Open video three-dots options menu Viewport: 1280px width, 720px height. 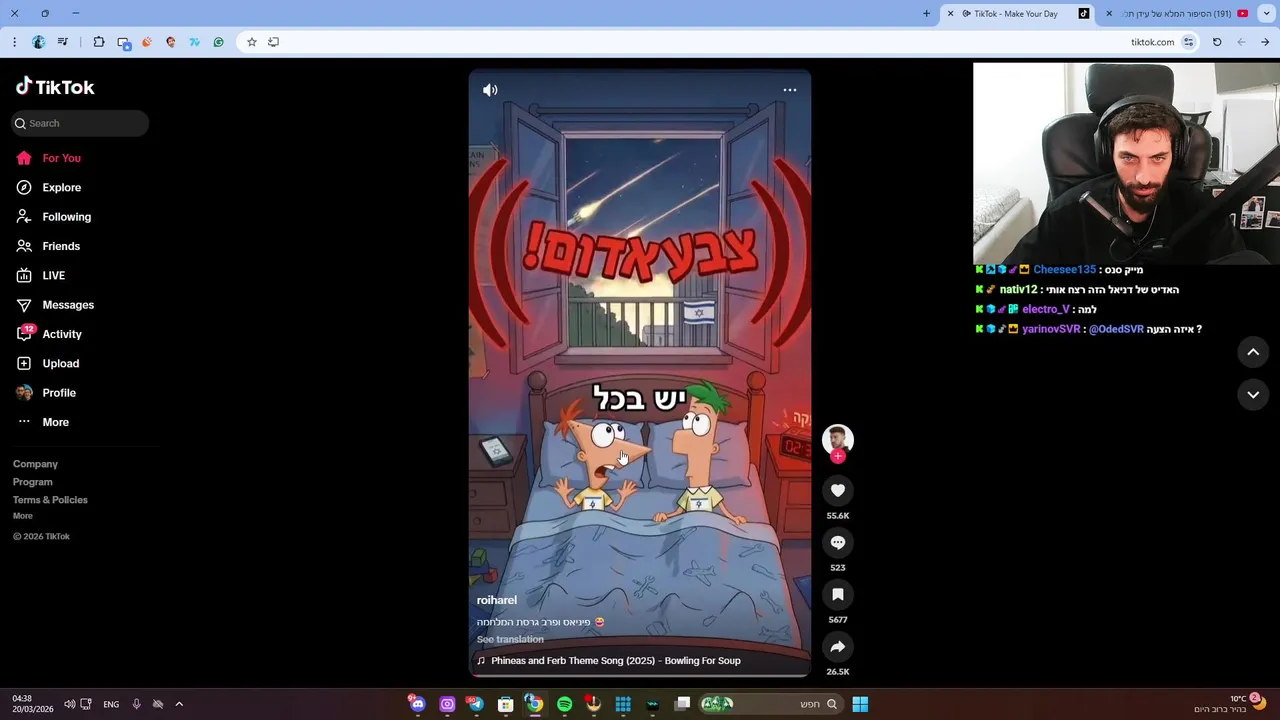click(x=790, y=90)
